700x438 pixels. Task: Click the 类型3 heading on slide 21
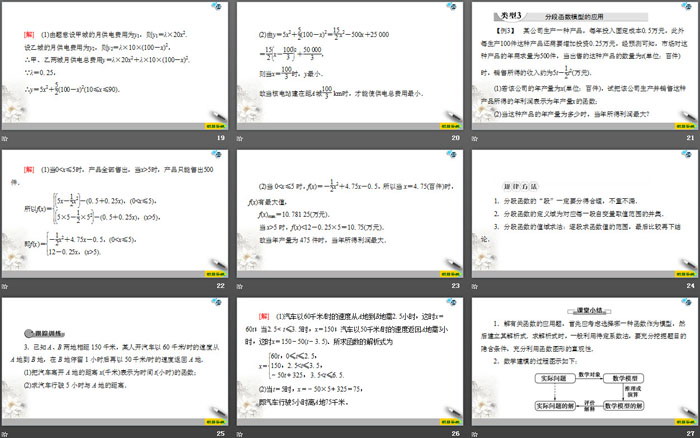coord(511,16)
